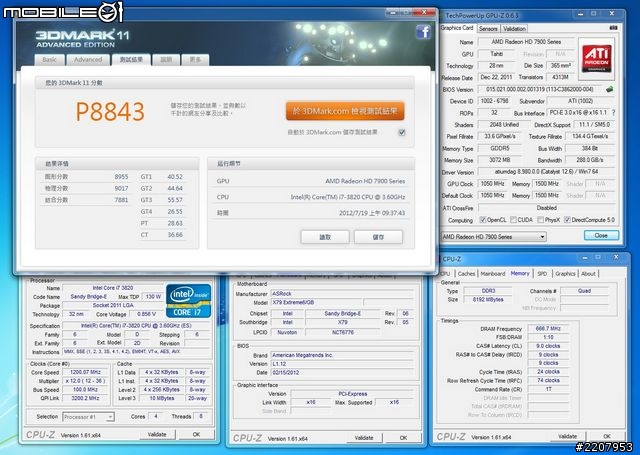This screenshot has height=455, width=640.
Task: Click the 9017 physics score value
Action: [121, 189]
